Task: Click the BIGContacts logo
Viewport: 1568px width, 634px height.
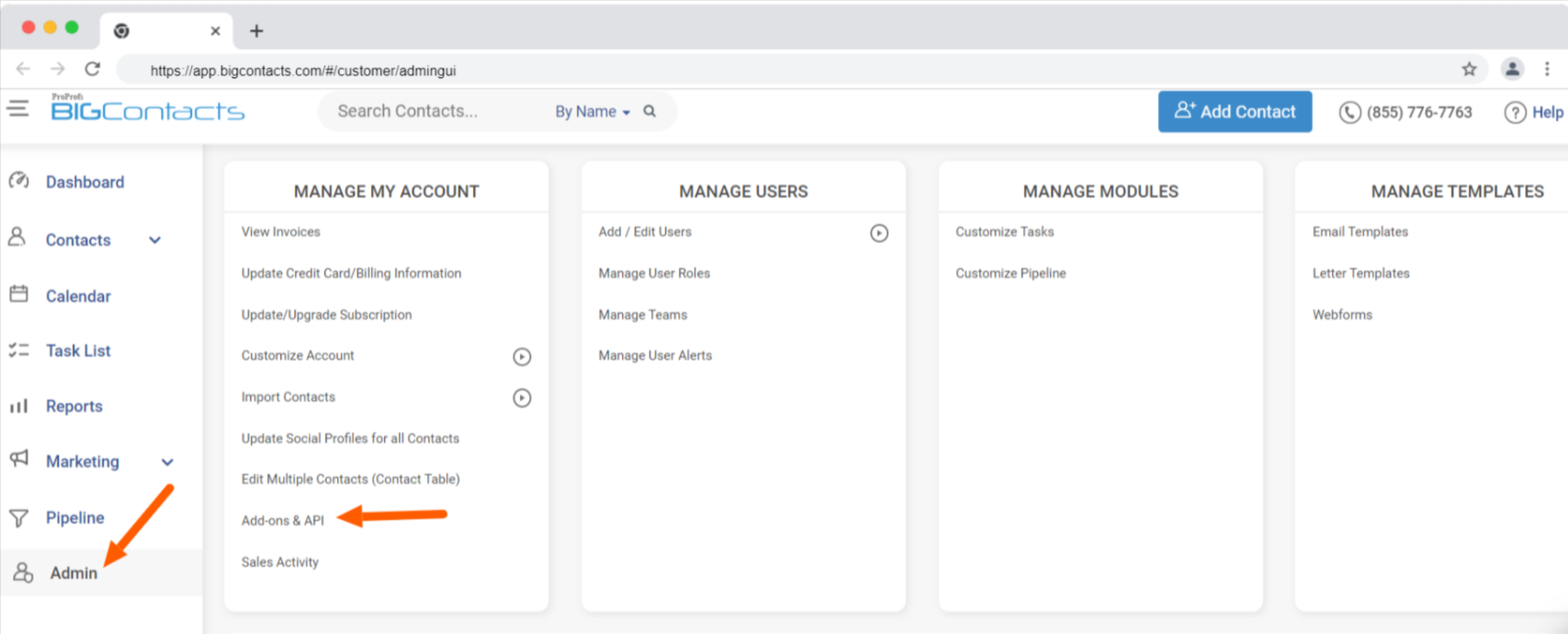Action: [147, 108]
